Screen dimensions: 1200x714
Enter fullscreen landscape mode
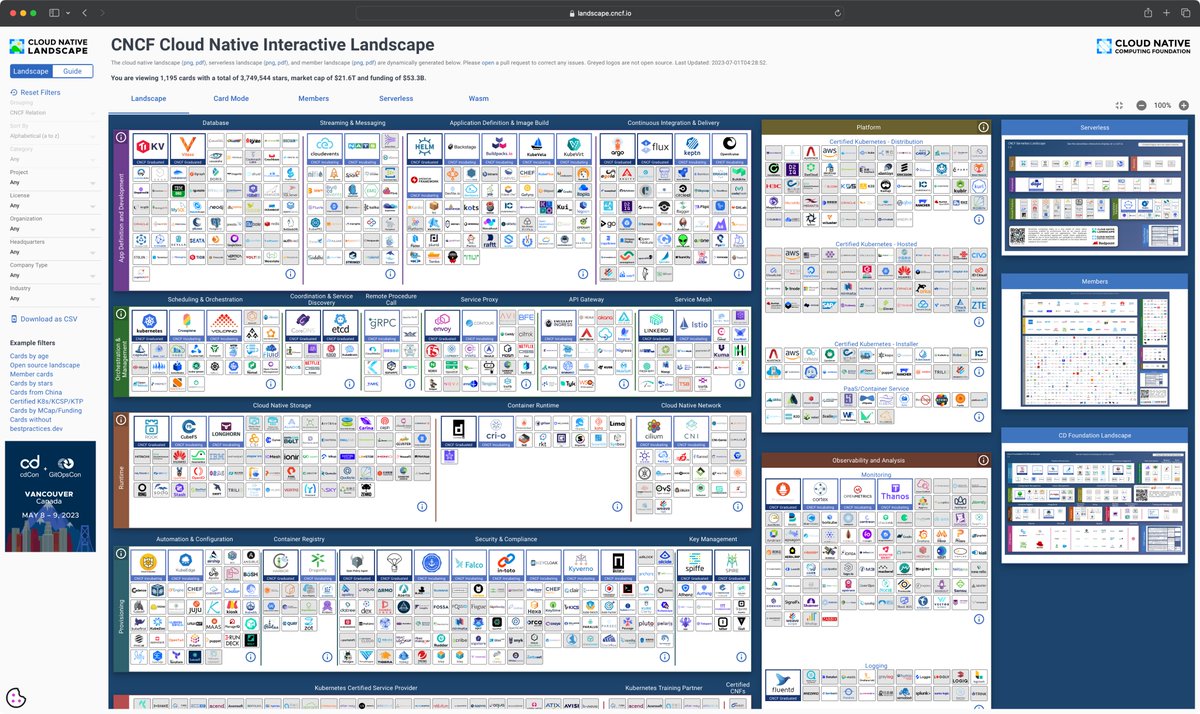pos(1119,105)
